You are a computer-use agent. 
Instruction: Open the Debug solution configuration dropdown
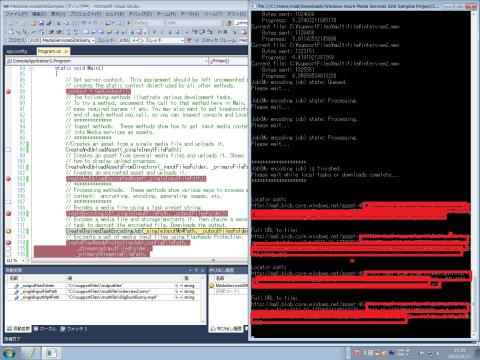click(149, 23)
